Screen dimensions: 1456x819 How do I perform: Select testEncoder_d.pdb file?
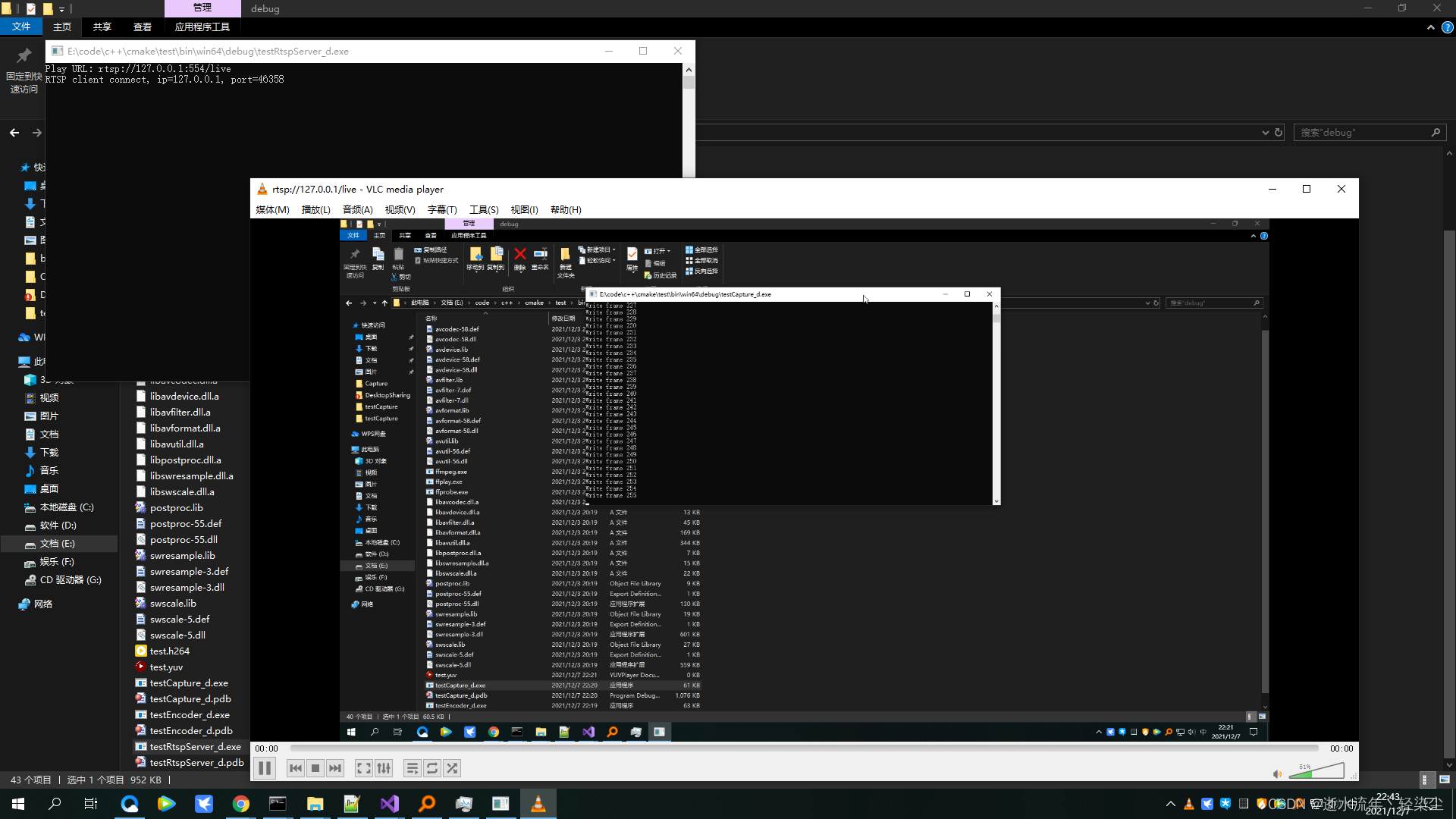click(191, 731)
